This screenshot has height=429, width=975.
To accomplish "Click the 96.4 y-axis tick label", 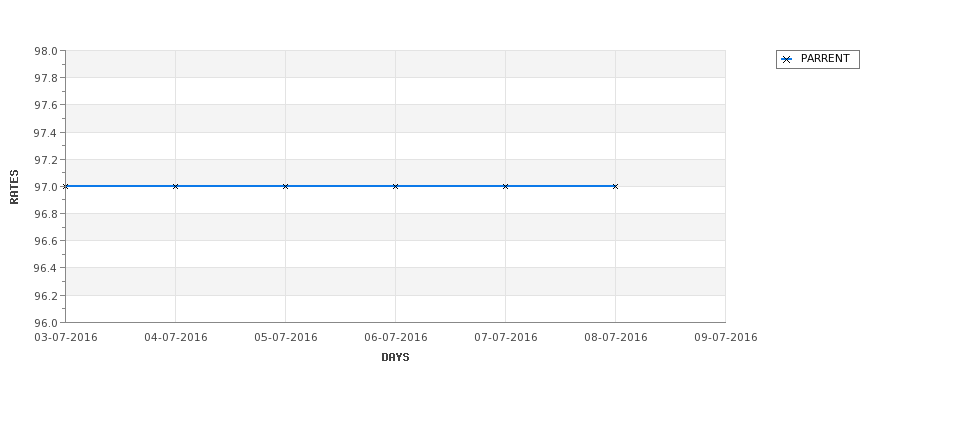I will click(x=45, y=269).
